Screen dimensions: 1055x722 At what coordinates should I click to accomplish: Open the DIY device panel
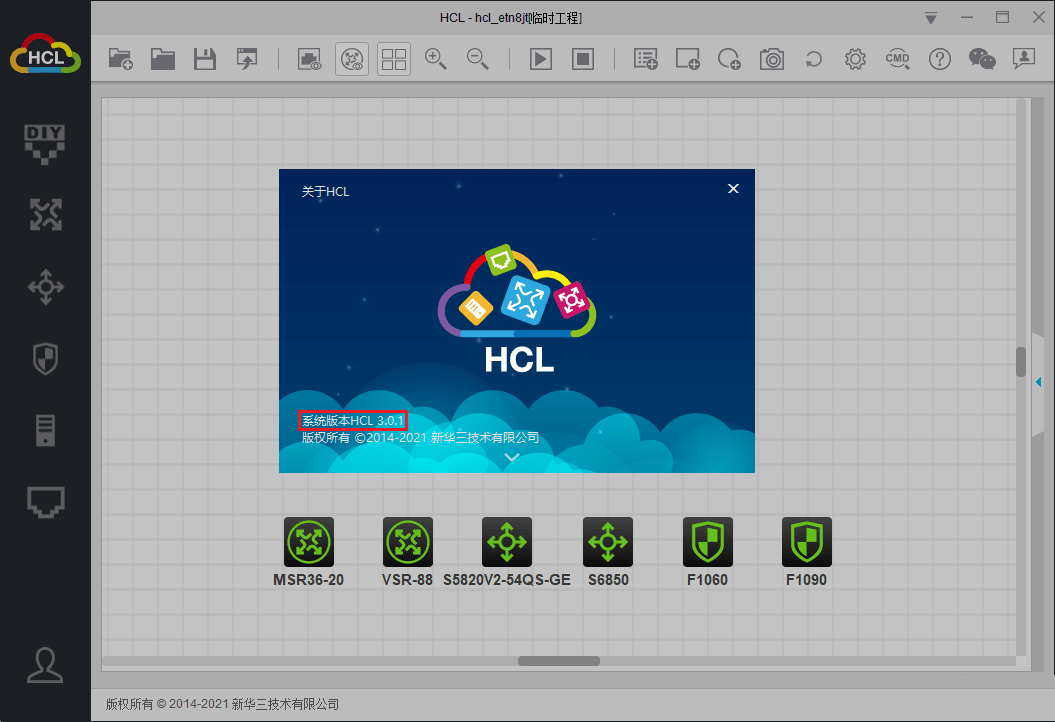(45, 144)
